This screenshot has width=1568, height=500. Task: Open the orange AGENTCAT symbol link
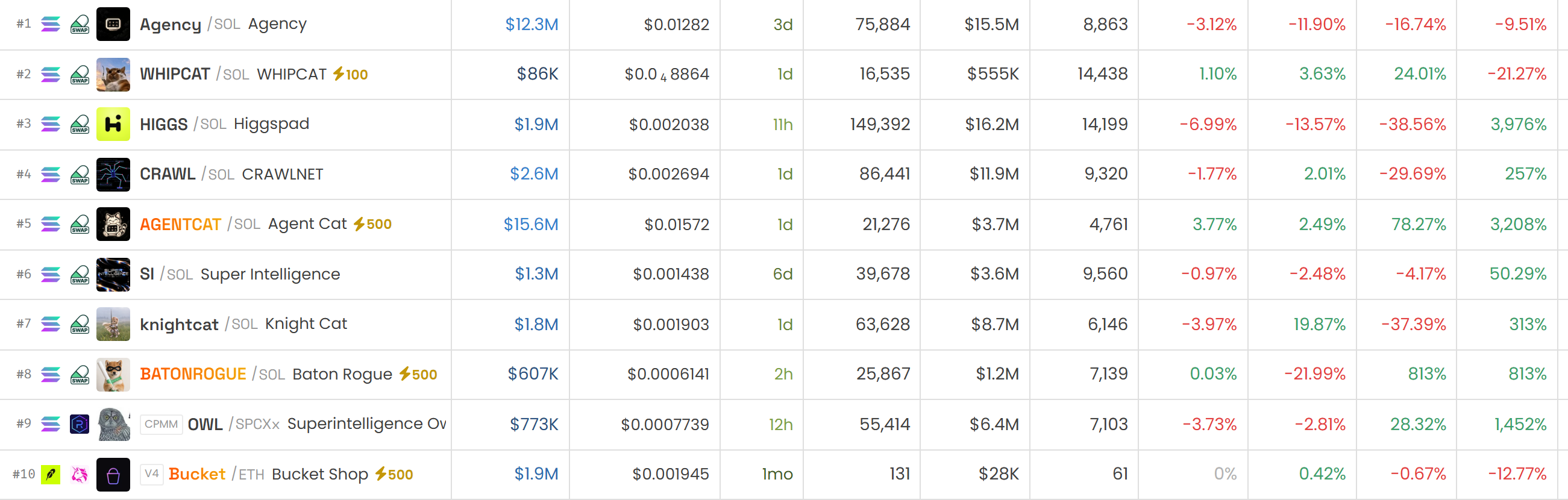coord(180,224)
